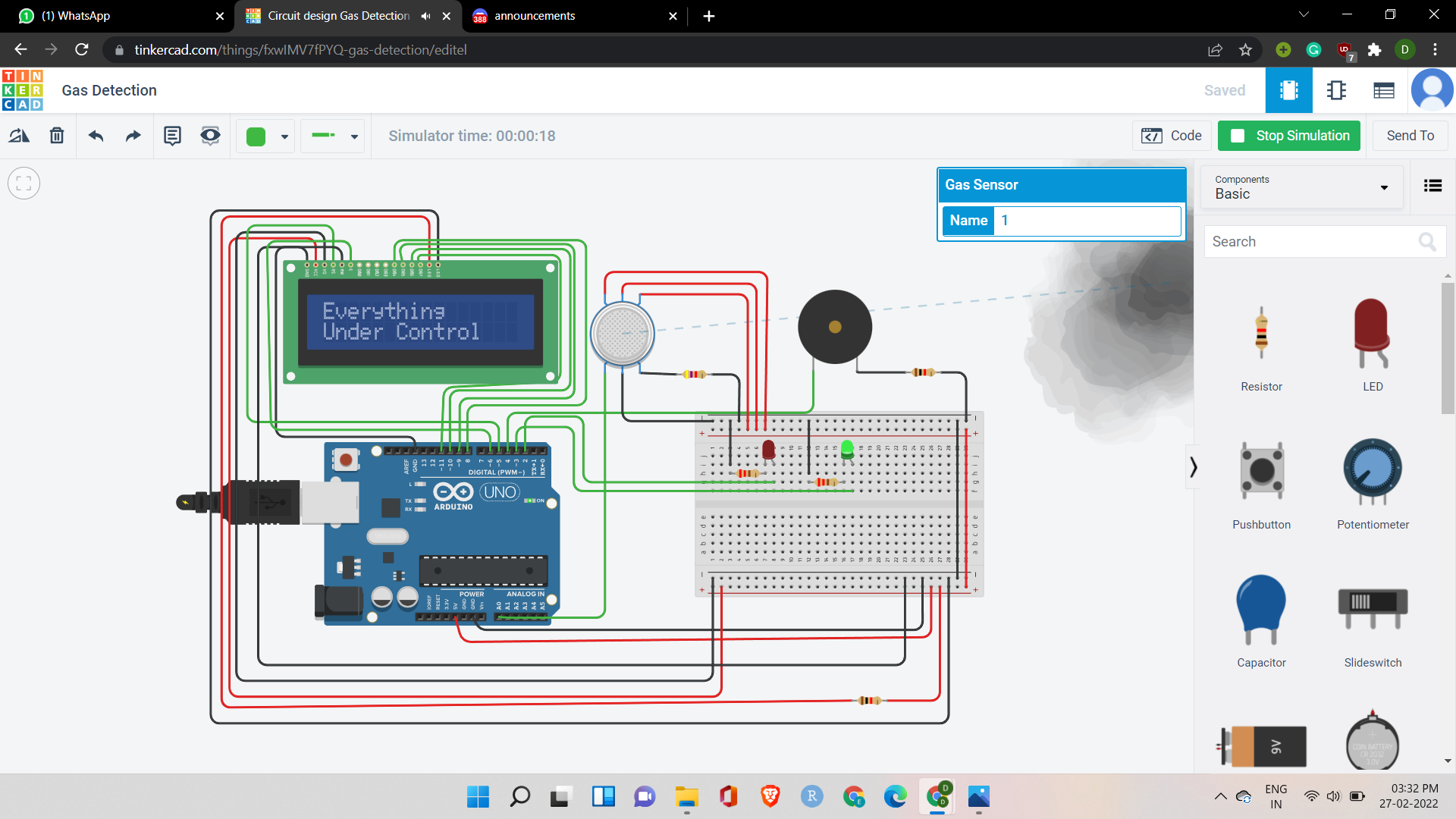Toggle notes visibility eye icon

(x=210, y=136)
